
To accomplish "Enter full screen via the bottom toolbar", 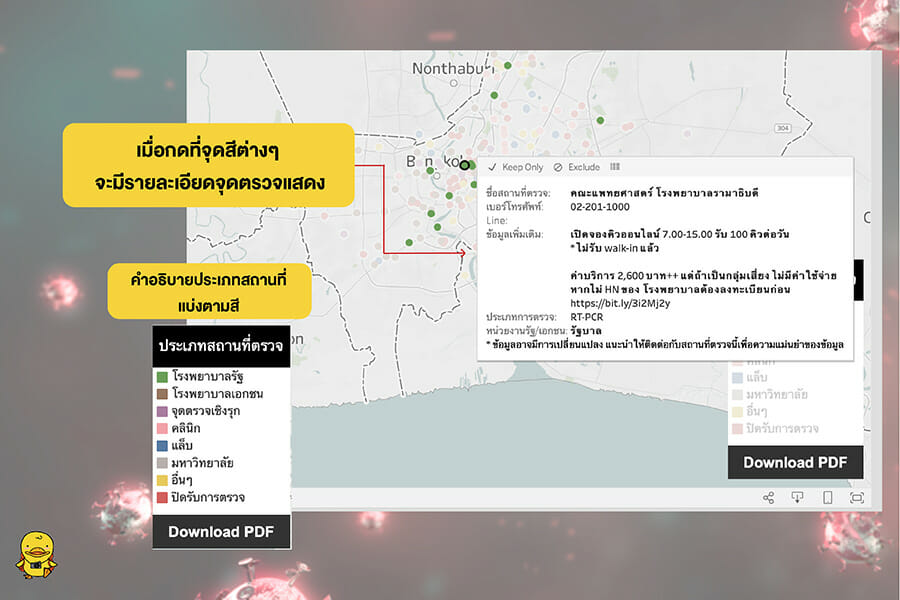I will [857, 497].
